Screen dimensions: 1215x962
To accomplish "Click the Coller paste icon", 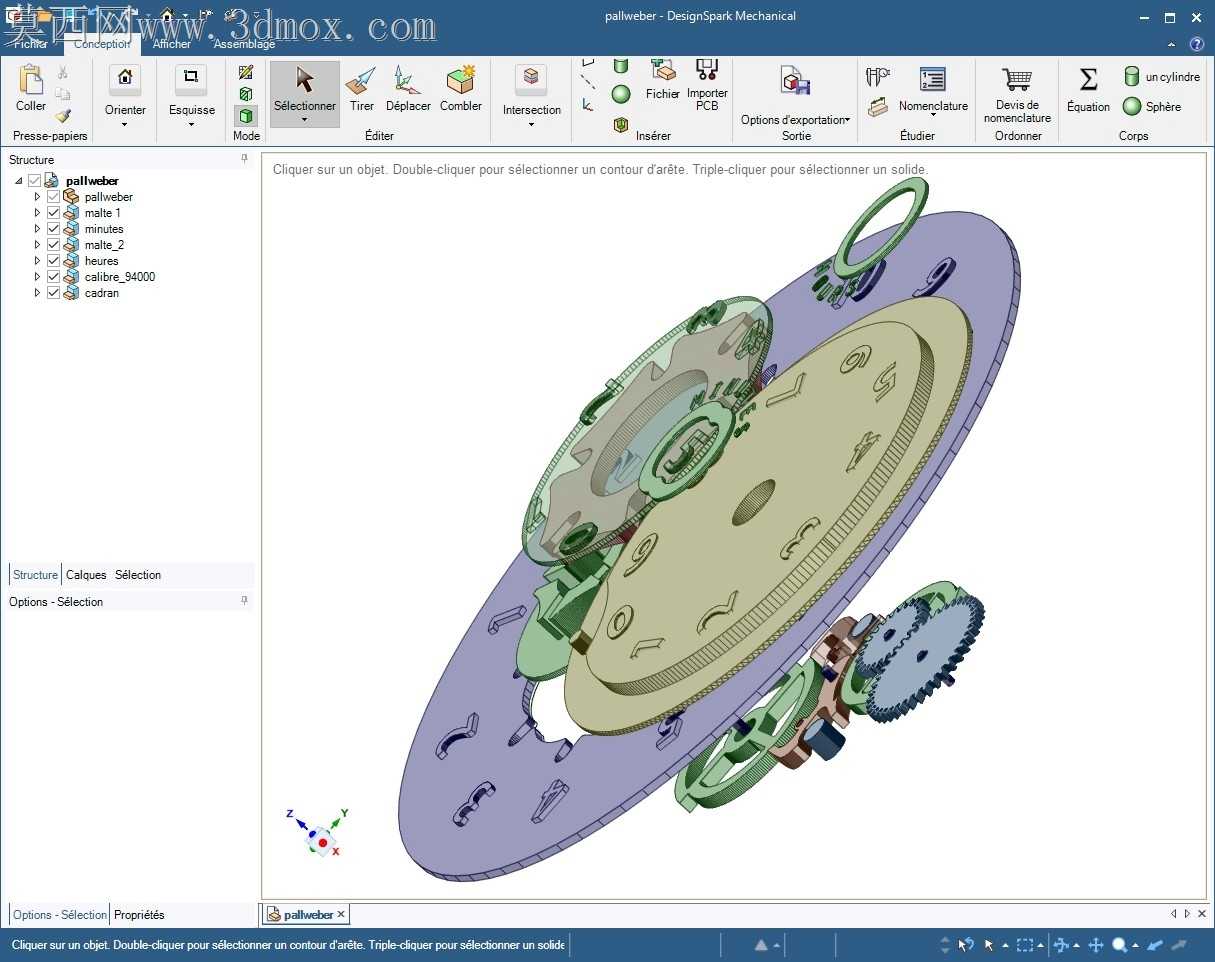I will 31,80.
